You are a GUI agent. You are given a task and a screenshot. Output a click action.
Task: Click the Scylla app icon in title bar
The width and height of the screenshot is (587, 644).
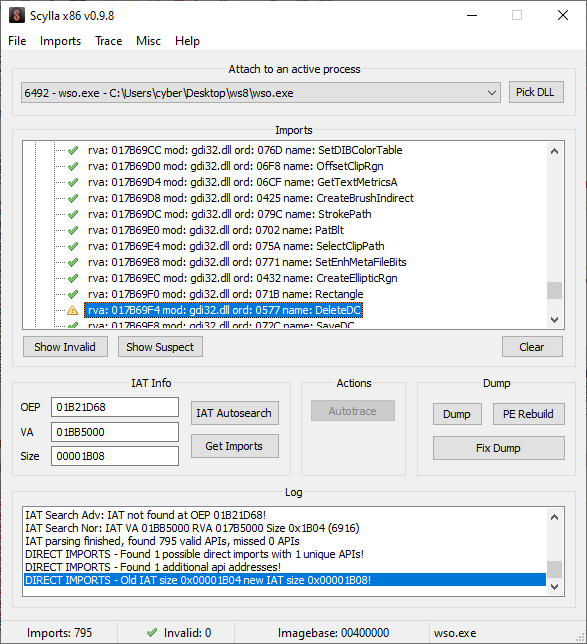coord(17,16)
